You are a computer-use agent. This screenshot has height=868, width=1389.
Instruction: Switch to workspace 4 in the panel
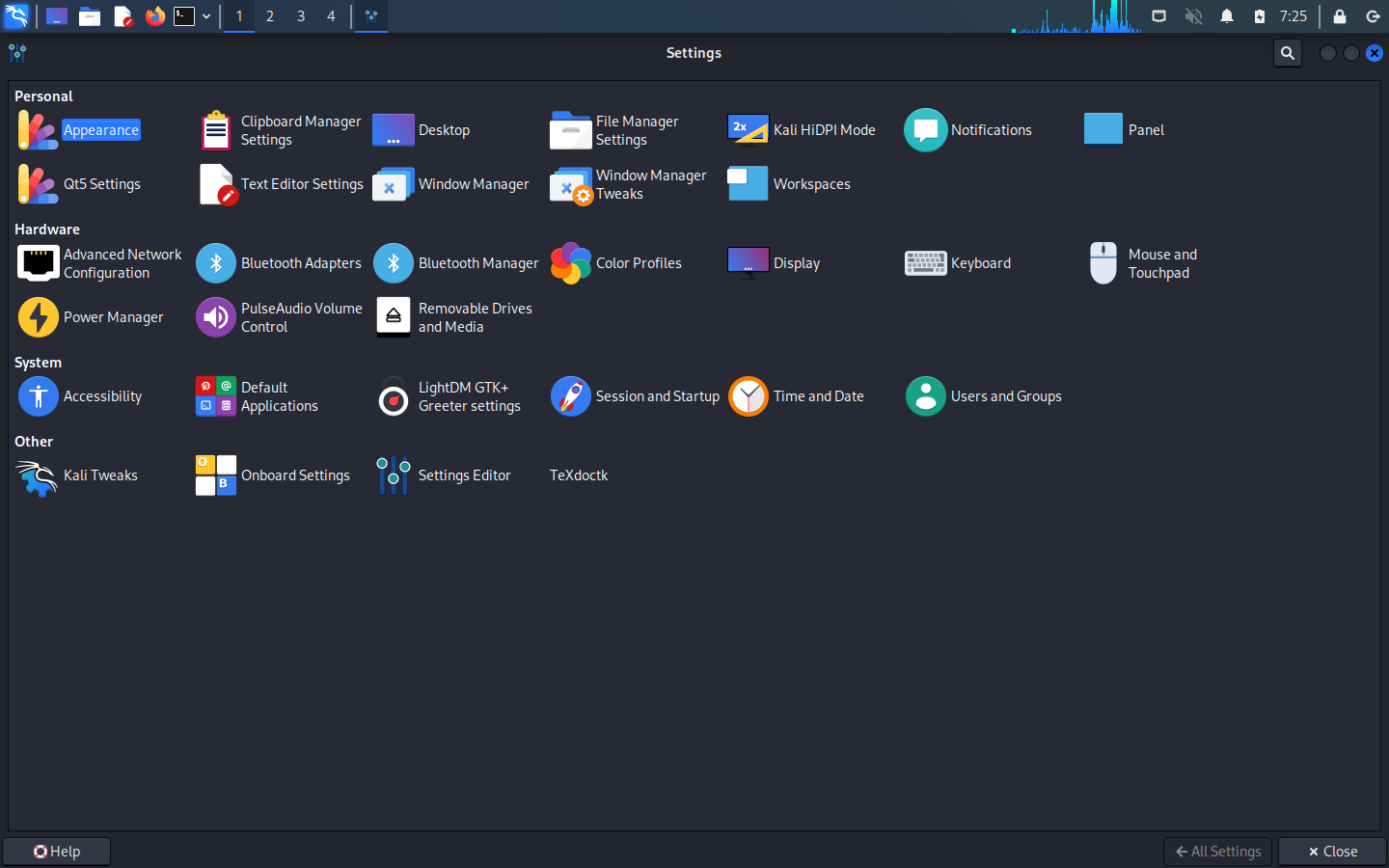[332, 16]
